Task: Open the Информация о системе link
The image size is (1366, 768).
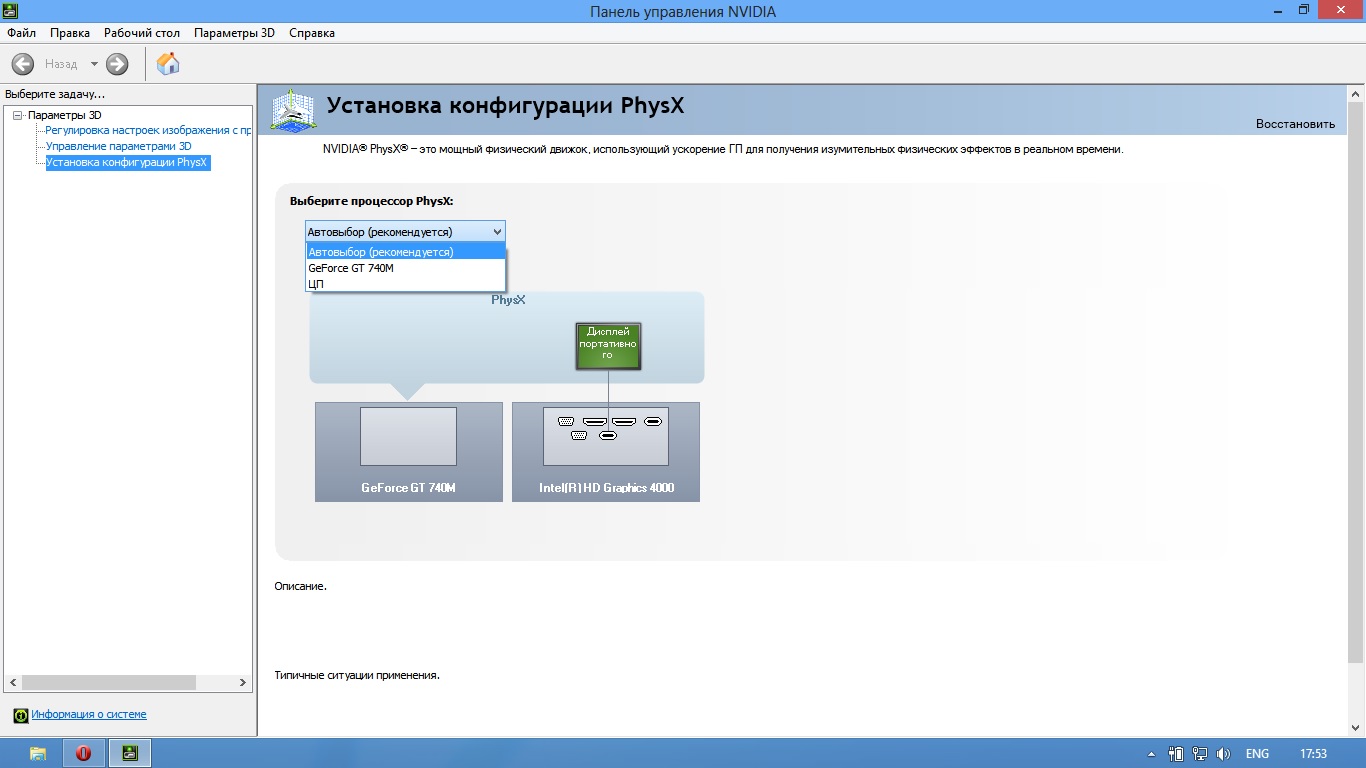Action: click(x=89, y=714)
